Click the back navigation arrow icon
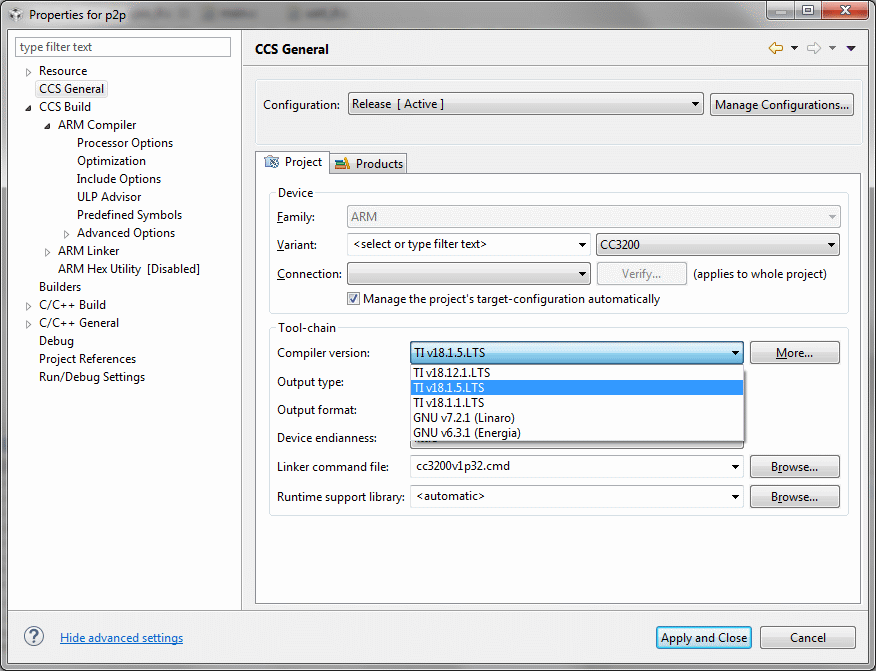This screenshot has height=671, width=876. 776,49
